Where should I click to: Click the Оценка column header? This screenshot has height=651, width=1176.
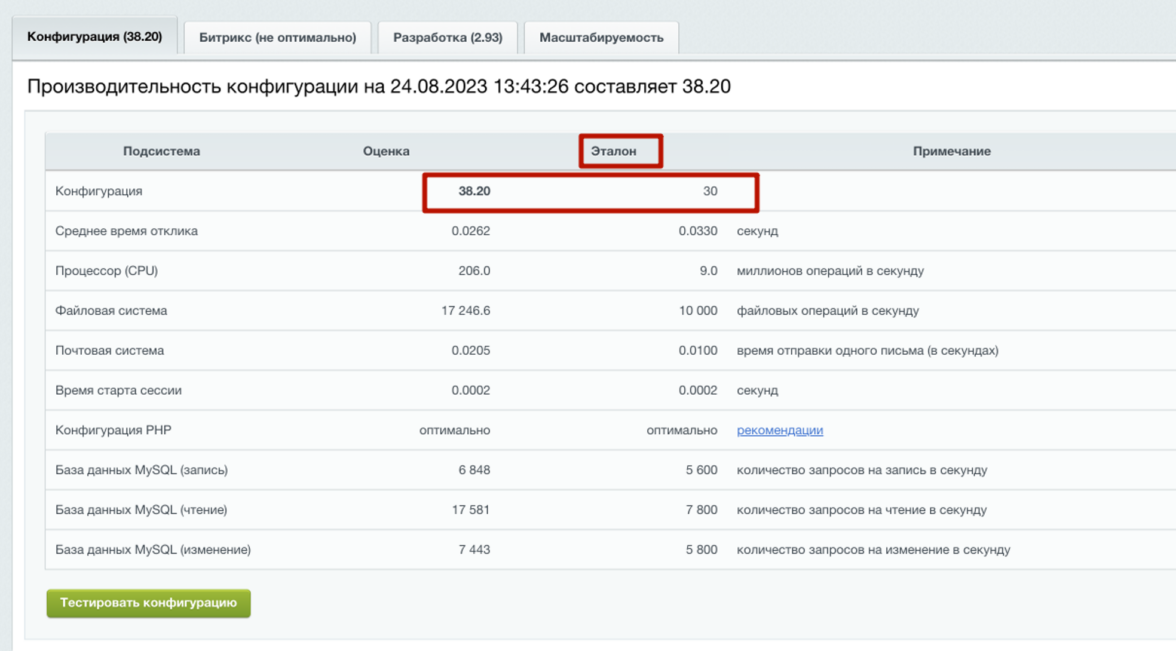[386, 151]
